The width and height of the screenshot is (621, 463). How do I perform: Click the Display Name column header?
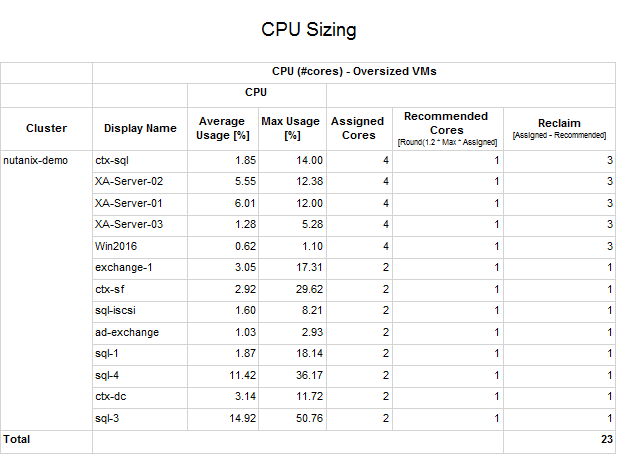140,128
